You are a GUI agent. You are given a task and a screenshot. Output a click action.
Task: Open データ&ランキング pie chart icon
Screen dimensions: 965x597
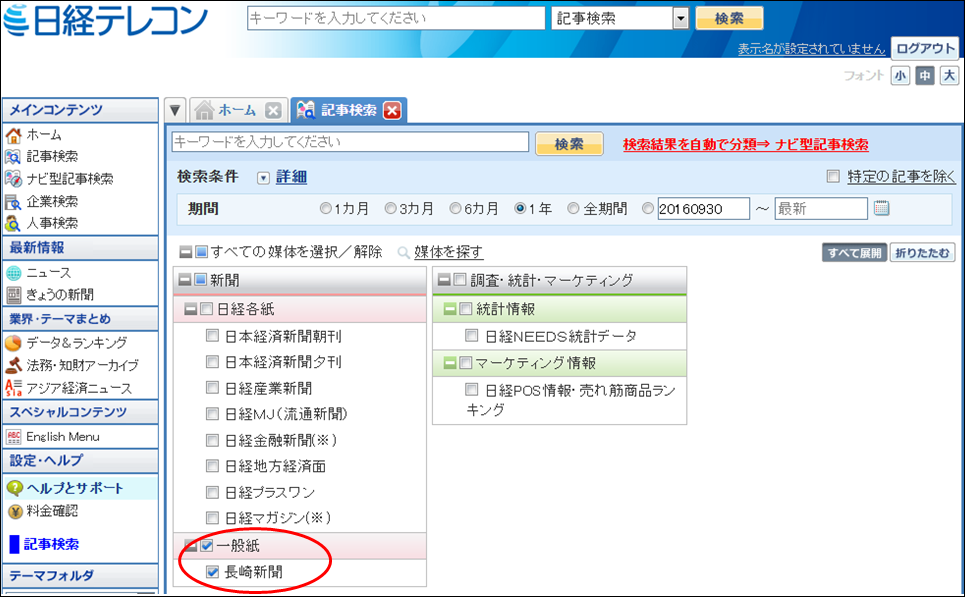(x=13, y=343)
